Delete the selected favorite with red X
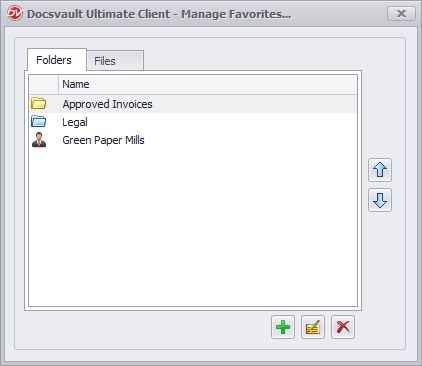 click(343, 327)
